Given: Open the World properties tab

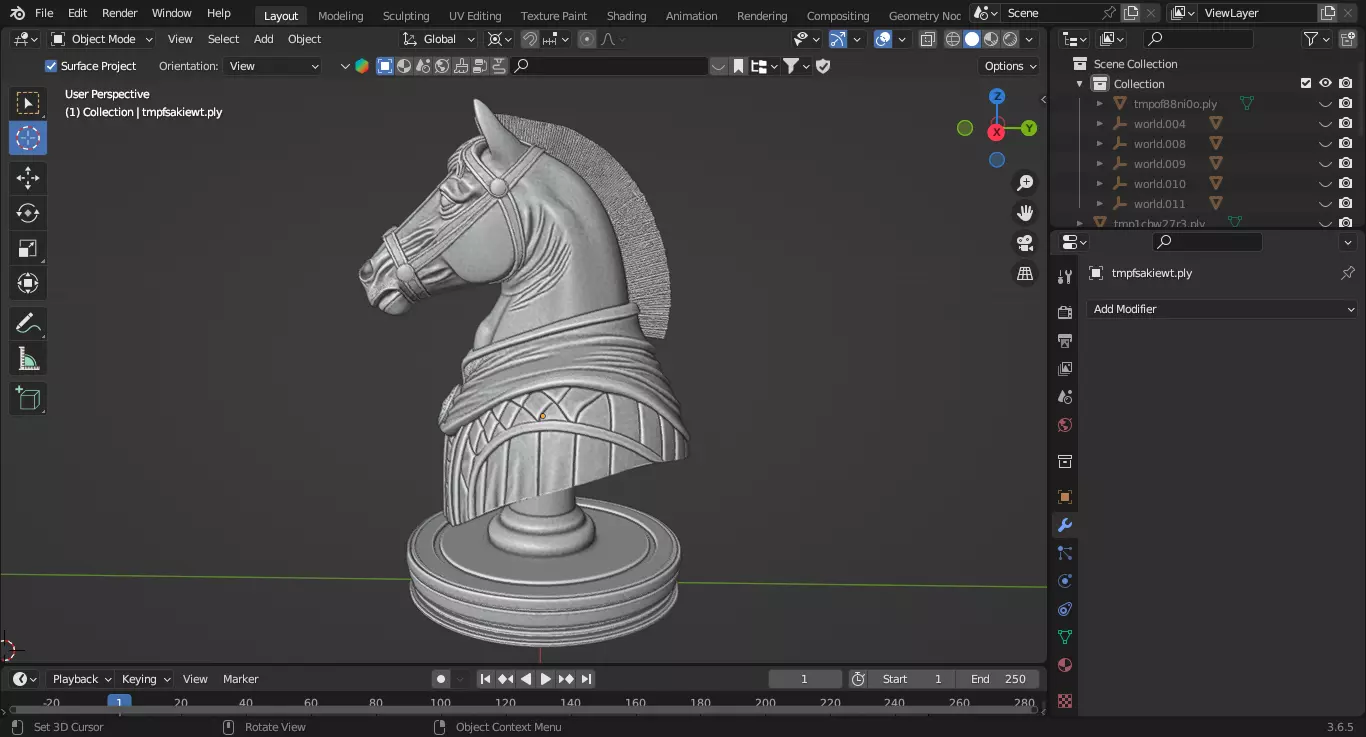Looking at the screenshot, I should point(1065,425).
